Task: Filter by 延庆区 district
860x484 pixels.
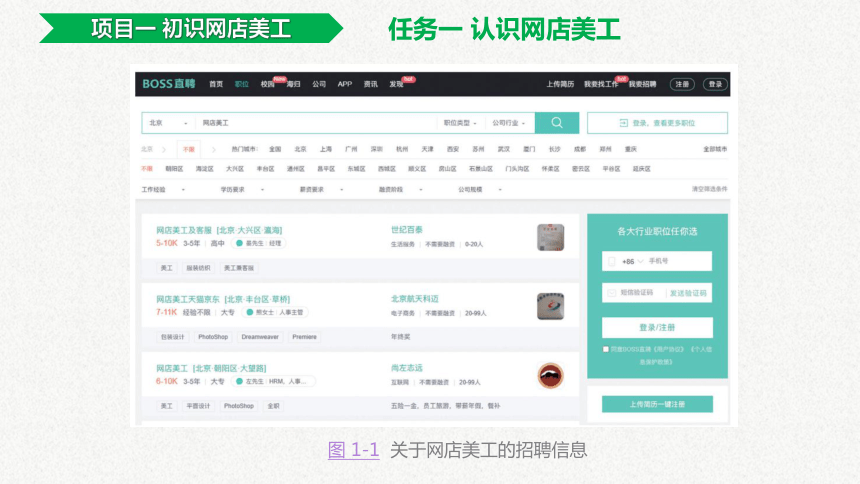Action: (x=642, y=169)
